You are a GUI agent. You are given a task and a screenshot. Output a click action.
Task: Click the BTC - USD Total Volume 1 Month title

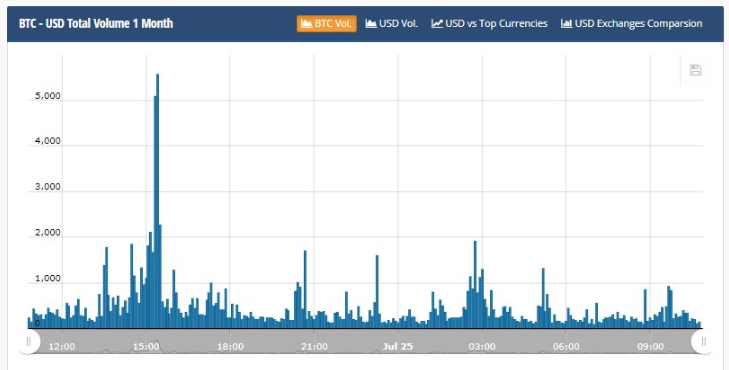pos(96,24)
